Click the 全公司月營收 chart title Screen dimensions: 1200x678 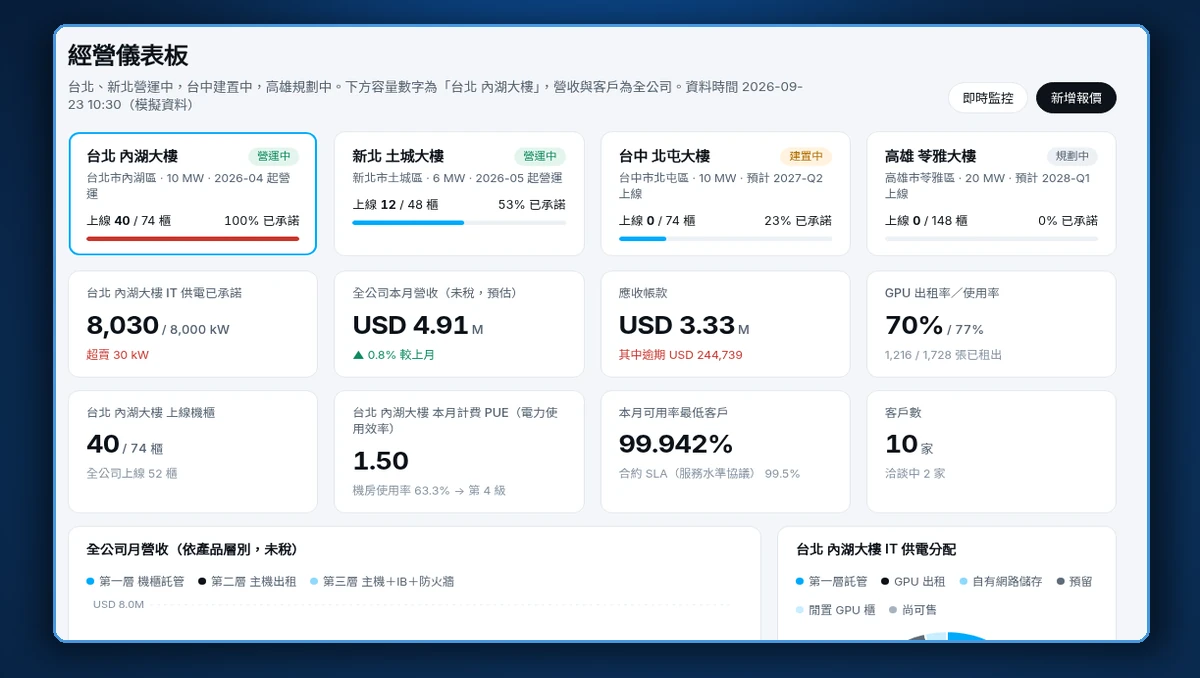[x=192, y=549]
